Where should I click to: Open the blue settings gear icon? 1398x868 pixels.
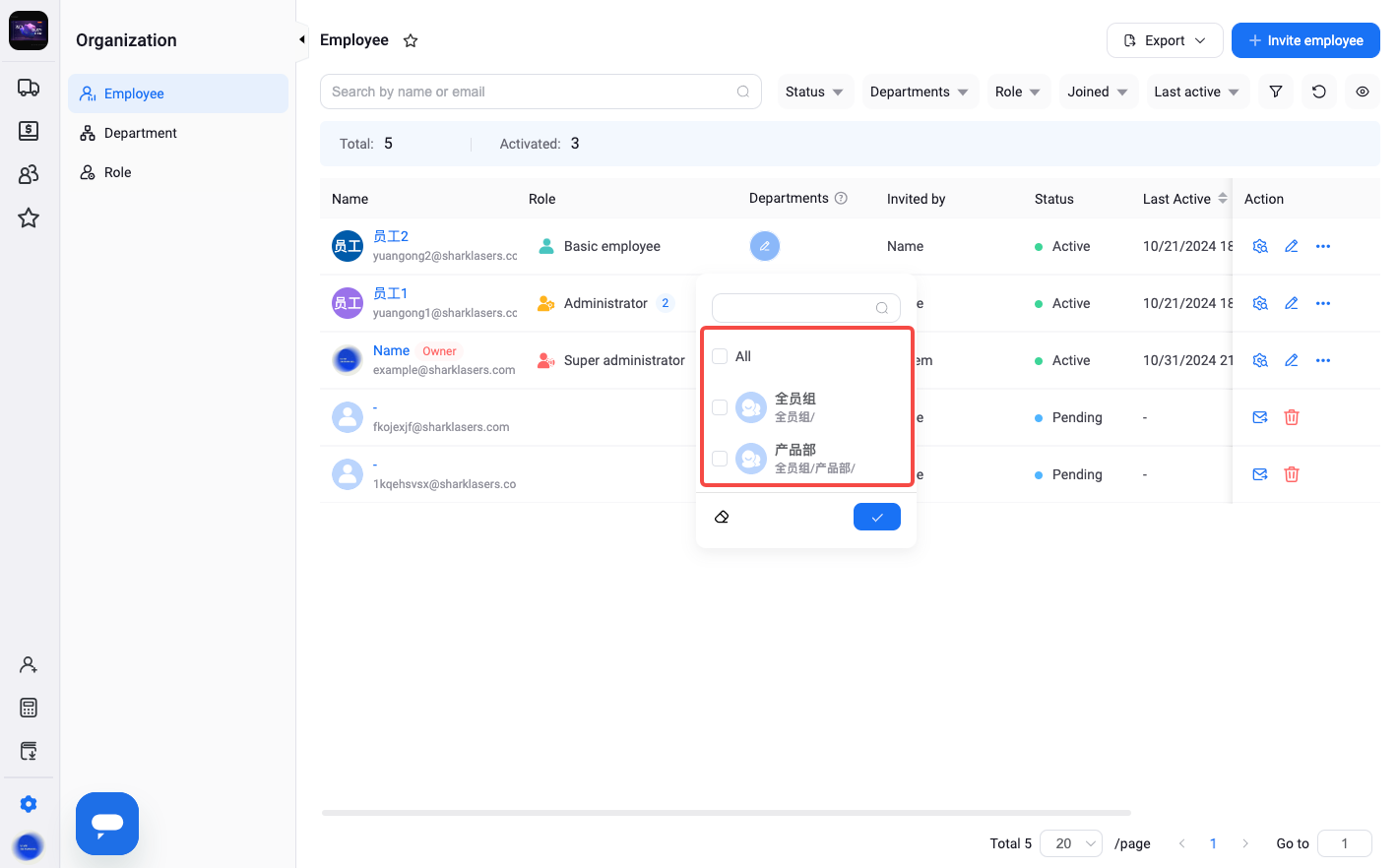coord(29,804)
